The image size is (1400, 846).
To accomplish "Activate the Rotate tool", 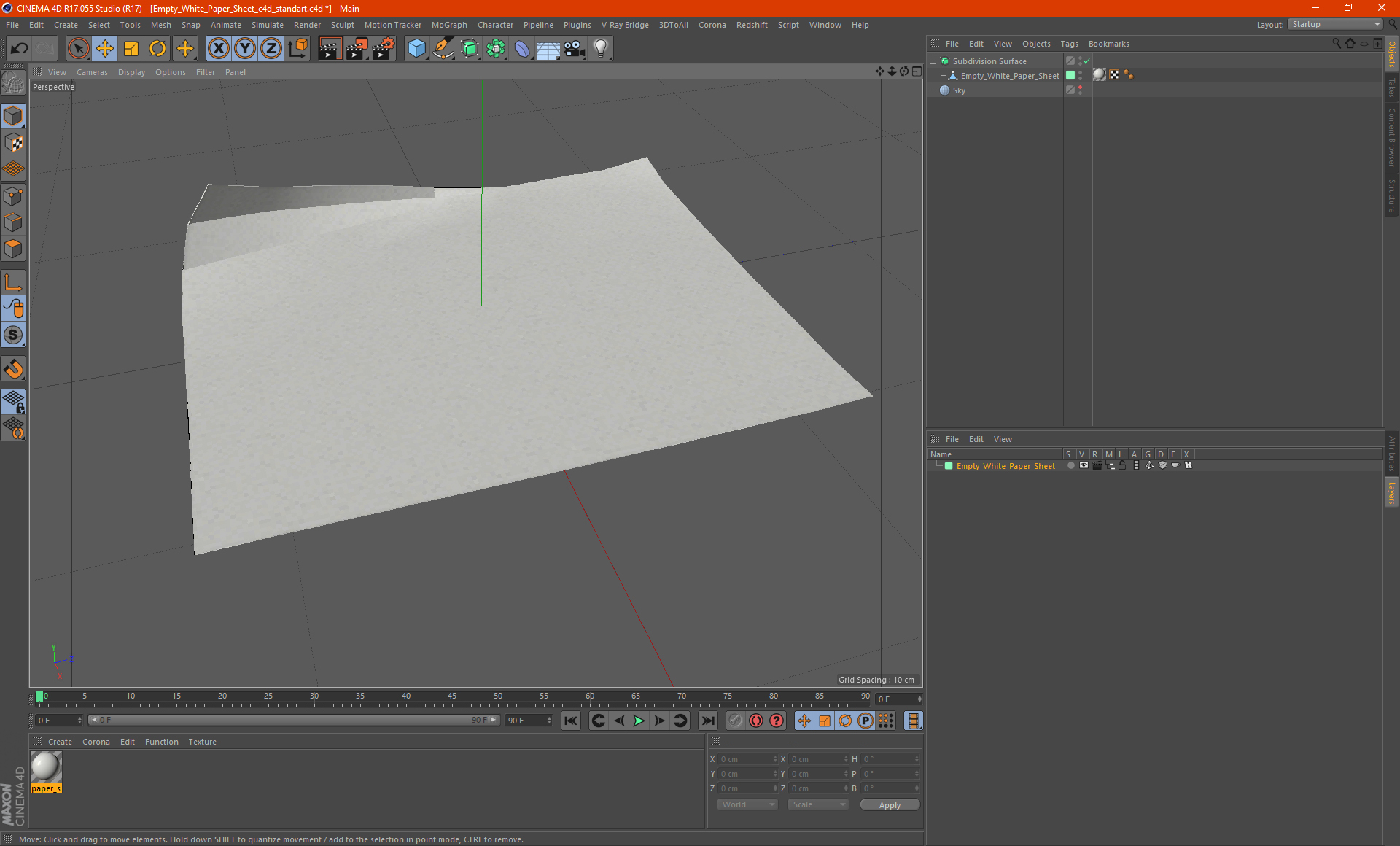I will coord(157,49).
